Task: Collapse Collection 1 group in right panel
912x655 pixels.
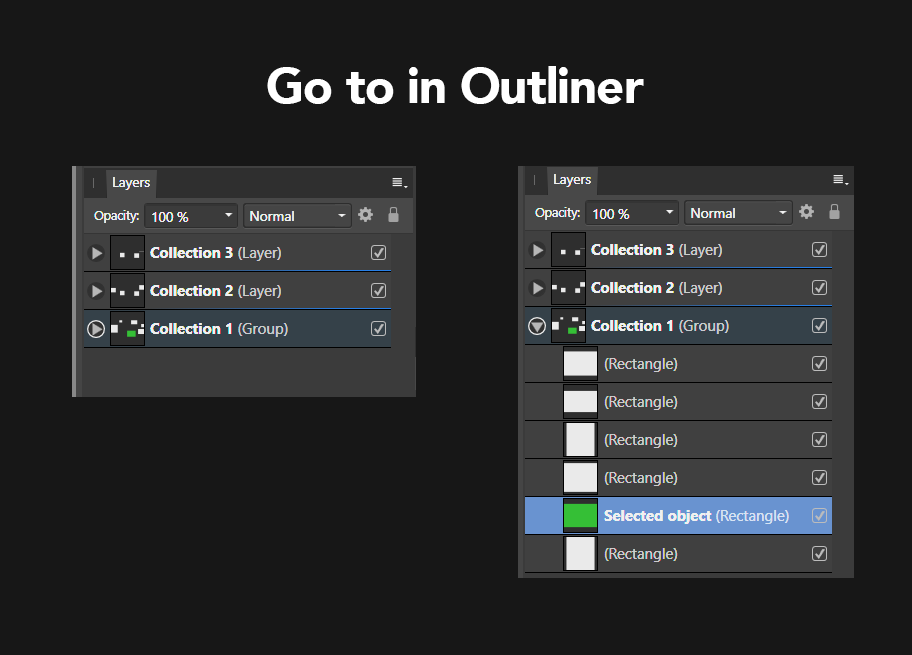Action: tap(537, 326)
